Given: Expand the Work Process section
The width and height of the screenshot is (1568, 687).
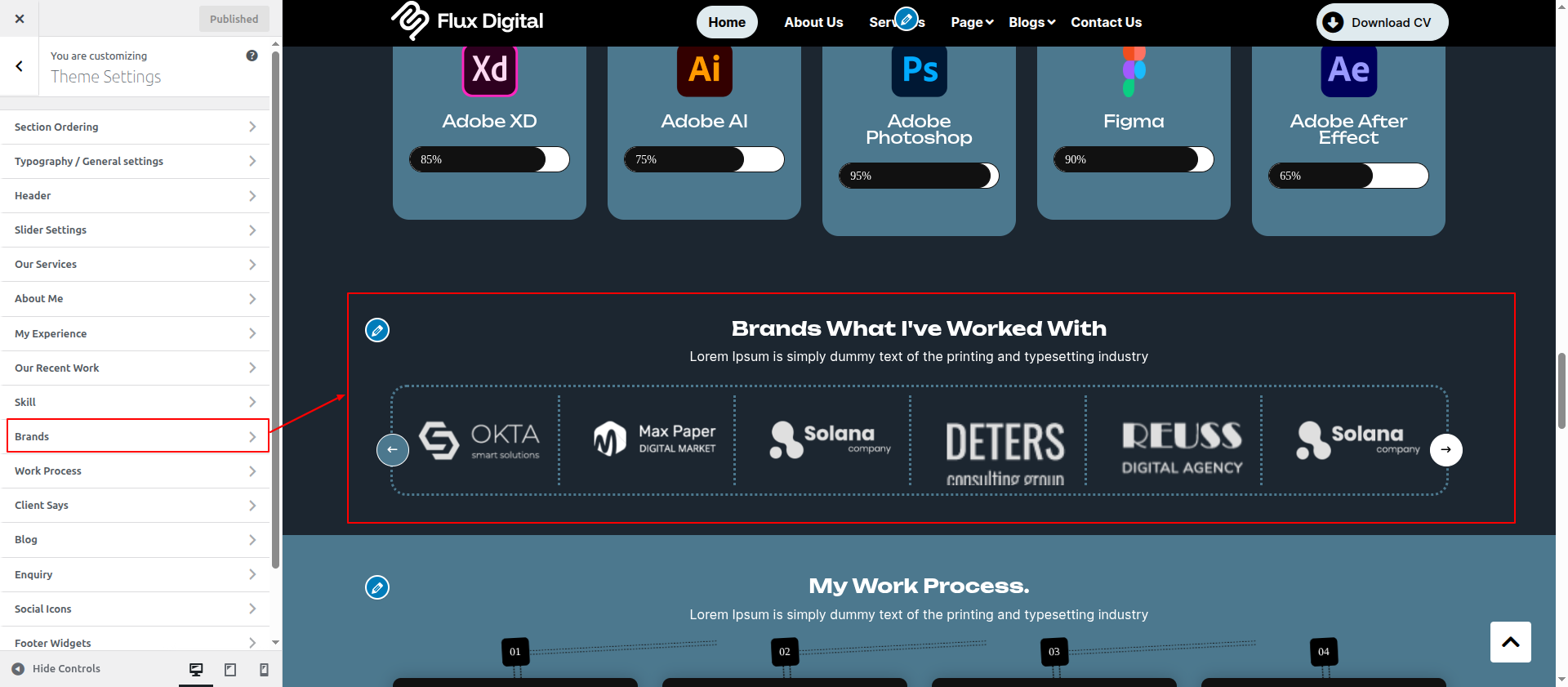Looking at the screenshot, I should [x=136, y=471].
